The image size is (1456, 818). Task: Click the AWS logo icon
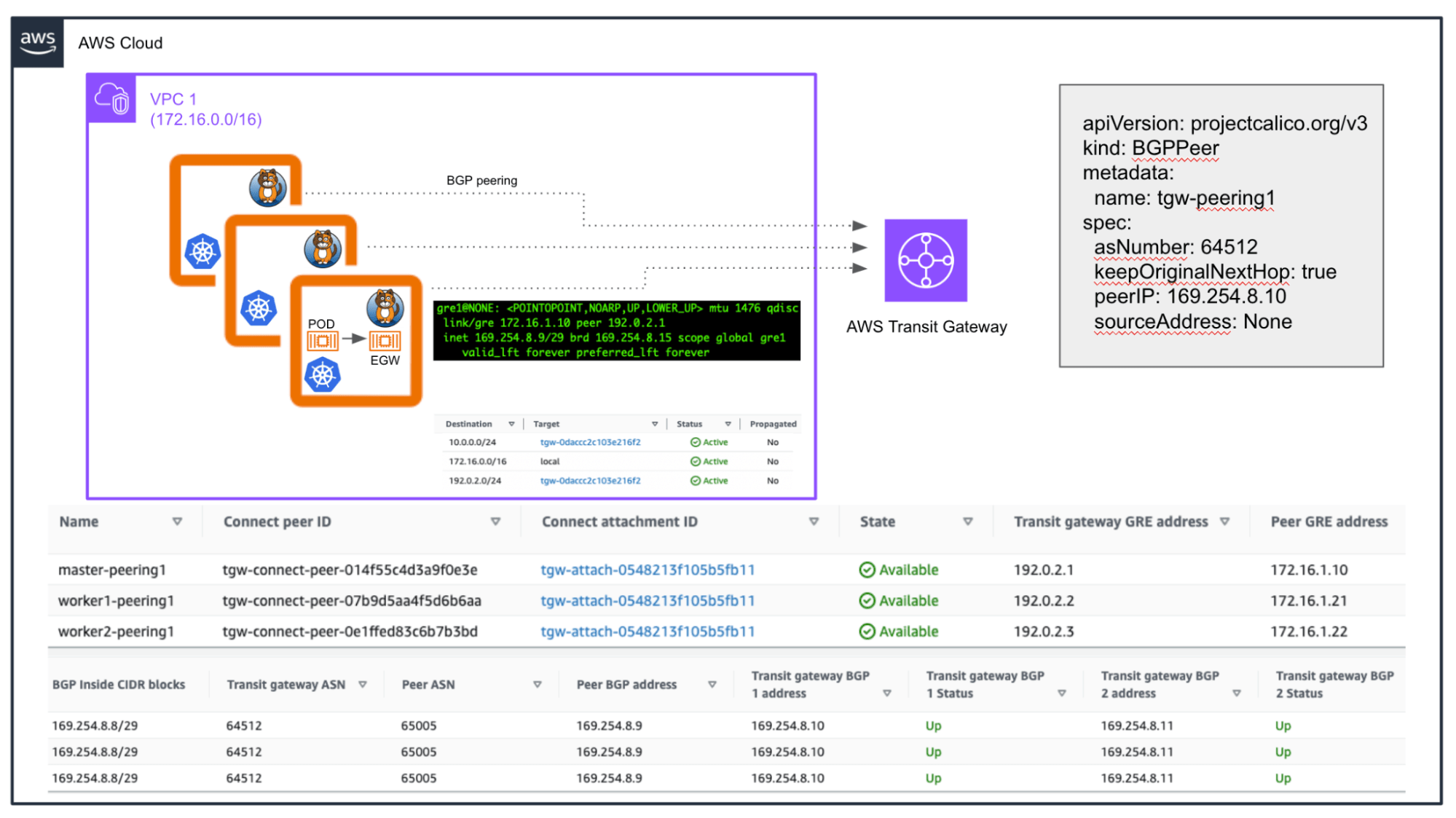(x=38, y=42)
